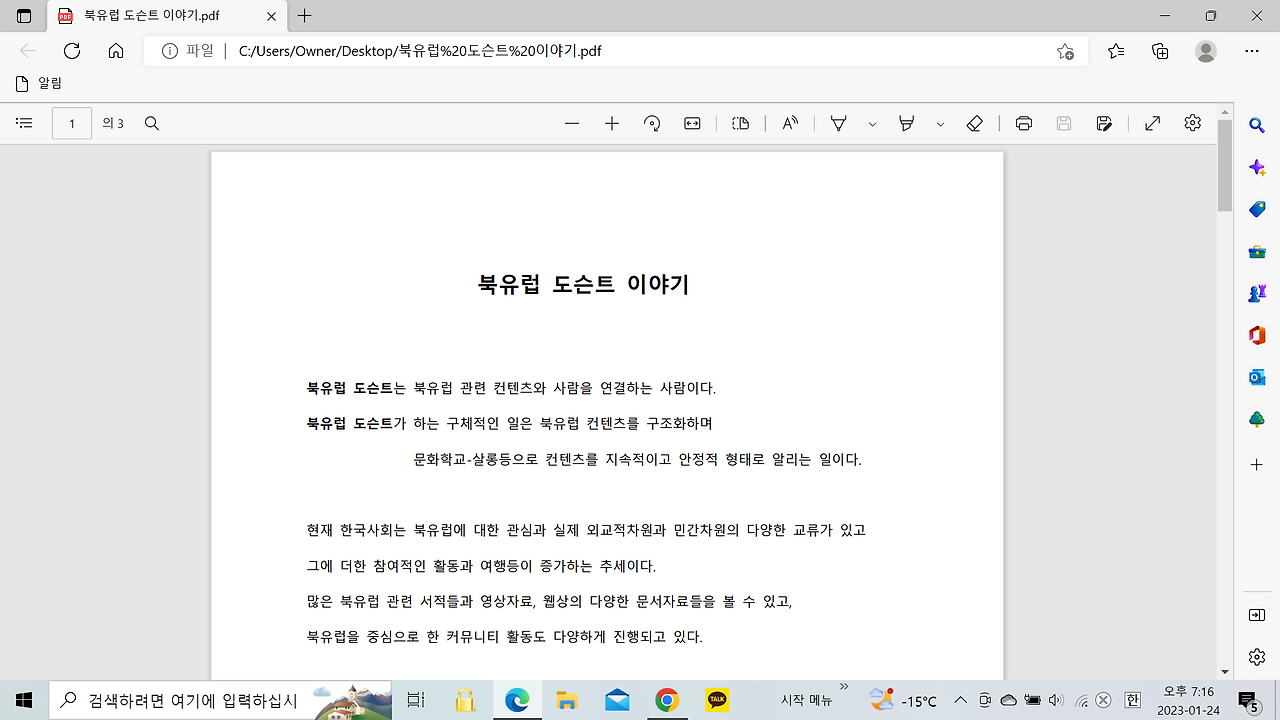Expand the Draw tool color options
Screen dimensions: 1280x720
coord(871,123)
